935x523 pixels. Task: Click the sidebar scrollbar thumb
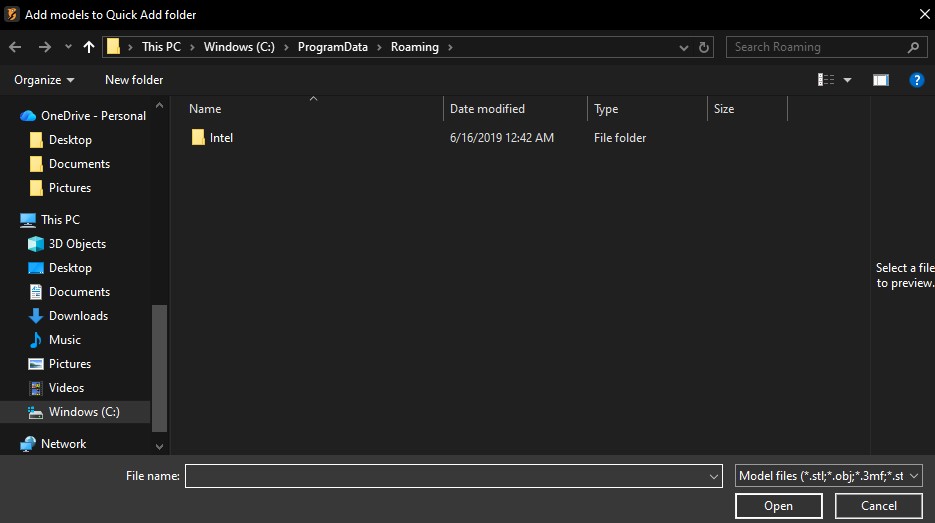[159, 368]
